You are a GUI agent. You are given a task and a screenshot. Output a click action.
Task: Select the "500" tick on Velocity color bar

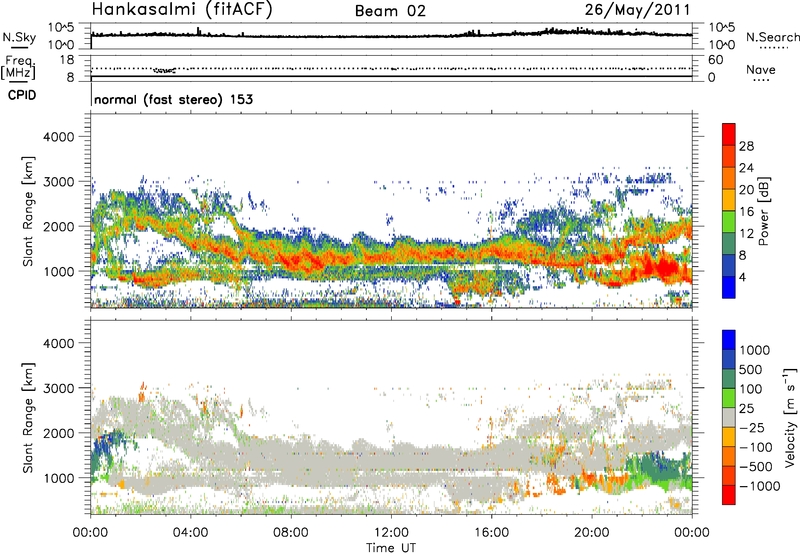click(x=751, y=370)
